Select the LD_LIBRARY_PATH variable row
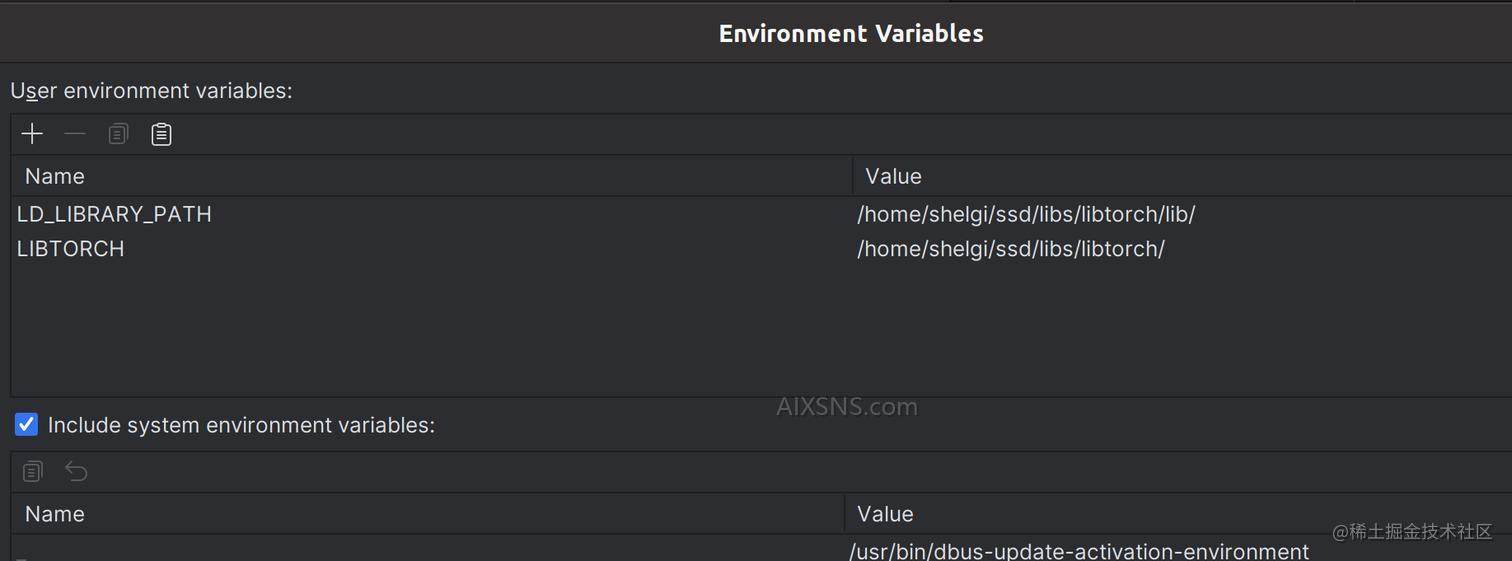Viewport: 1512px width, 561px height. tap(114, 214)
